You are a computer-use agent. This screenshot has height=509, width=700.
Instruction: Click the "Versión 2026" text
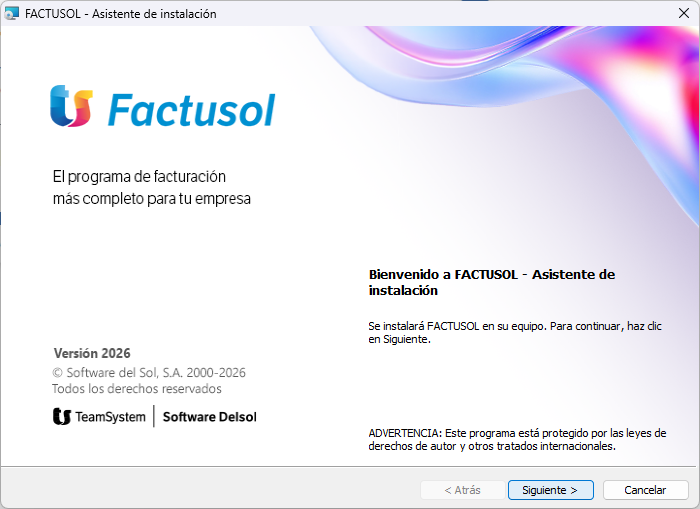(x=92, y=353)
